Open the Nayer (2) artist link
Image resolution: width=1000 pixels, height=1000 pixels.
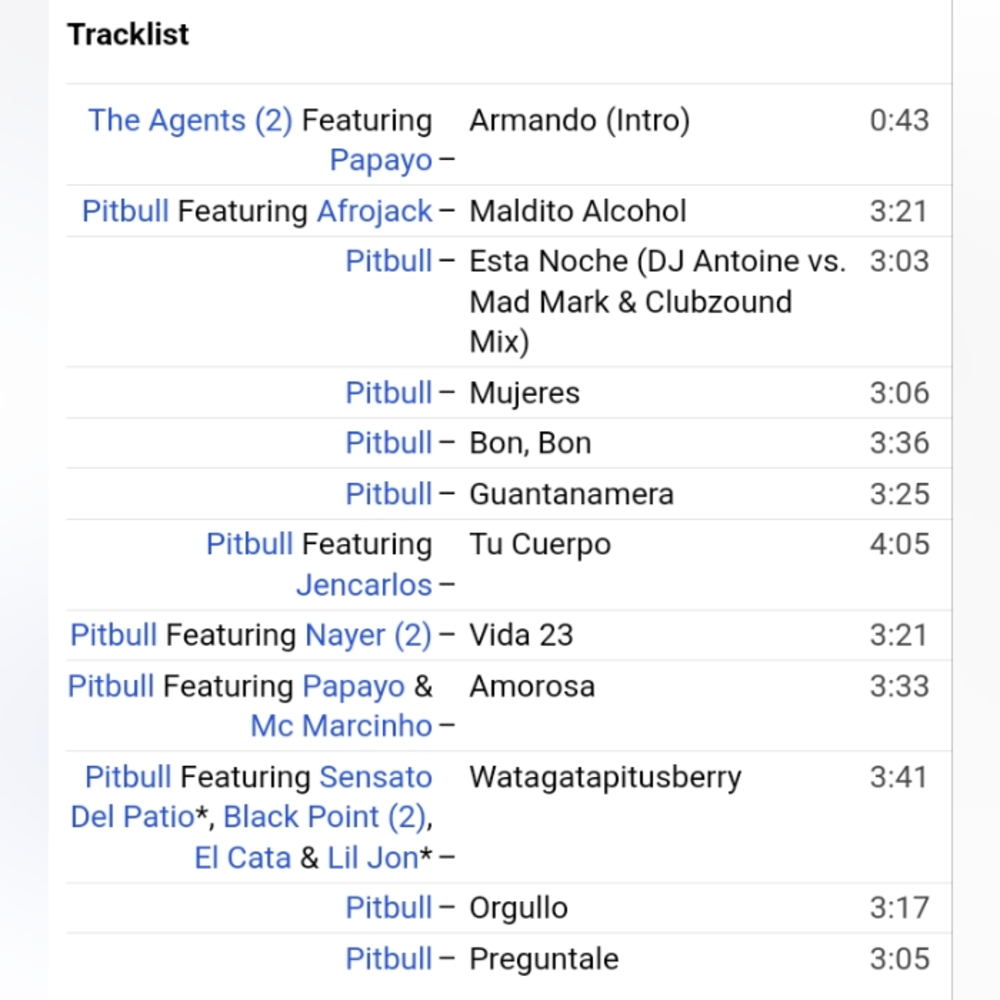(x=369, y=635)
